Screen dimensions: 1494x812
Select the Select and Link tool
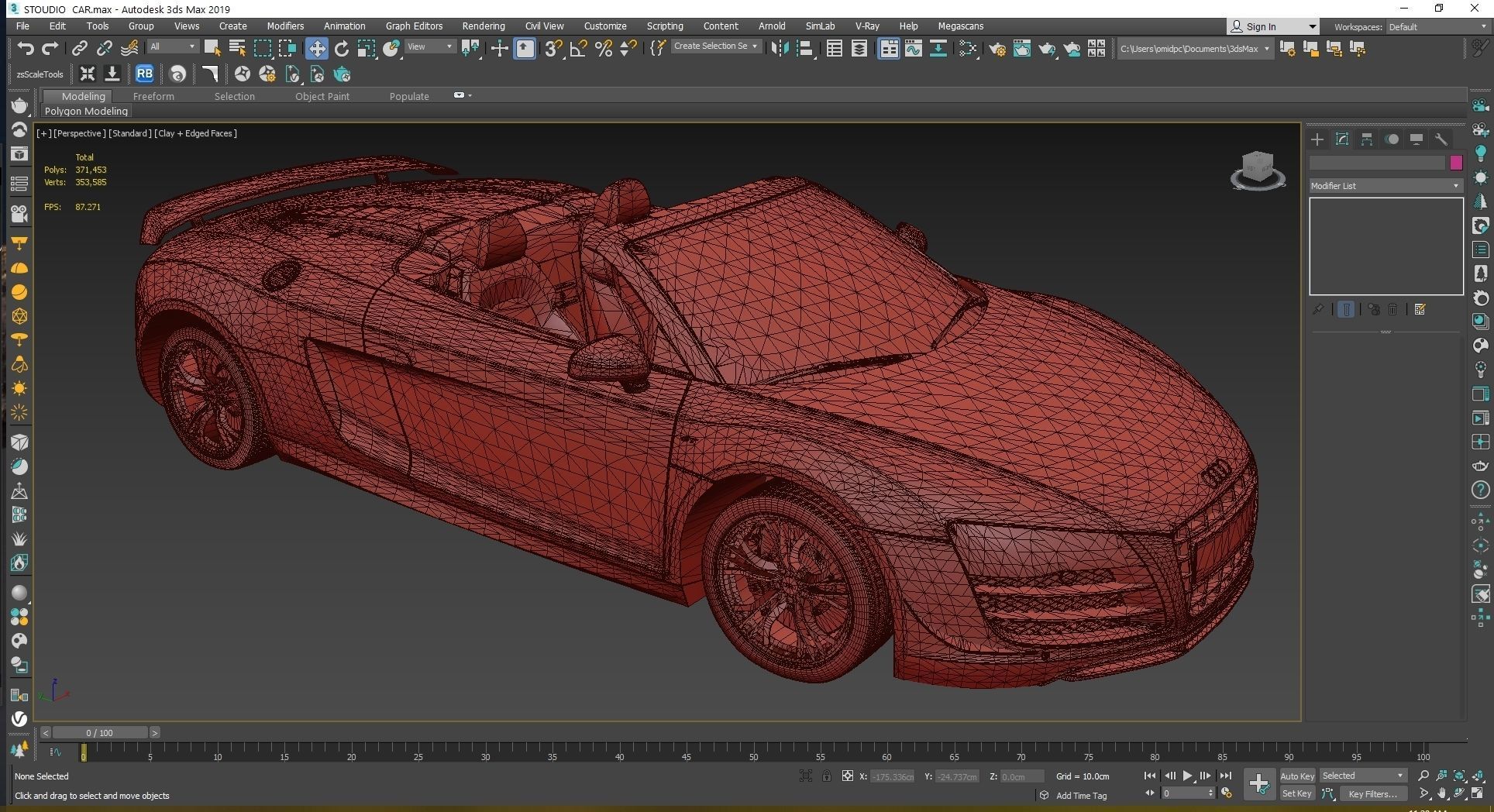[x=79, y=49]
